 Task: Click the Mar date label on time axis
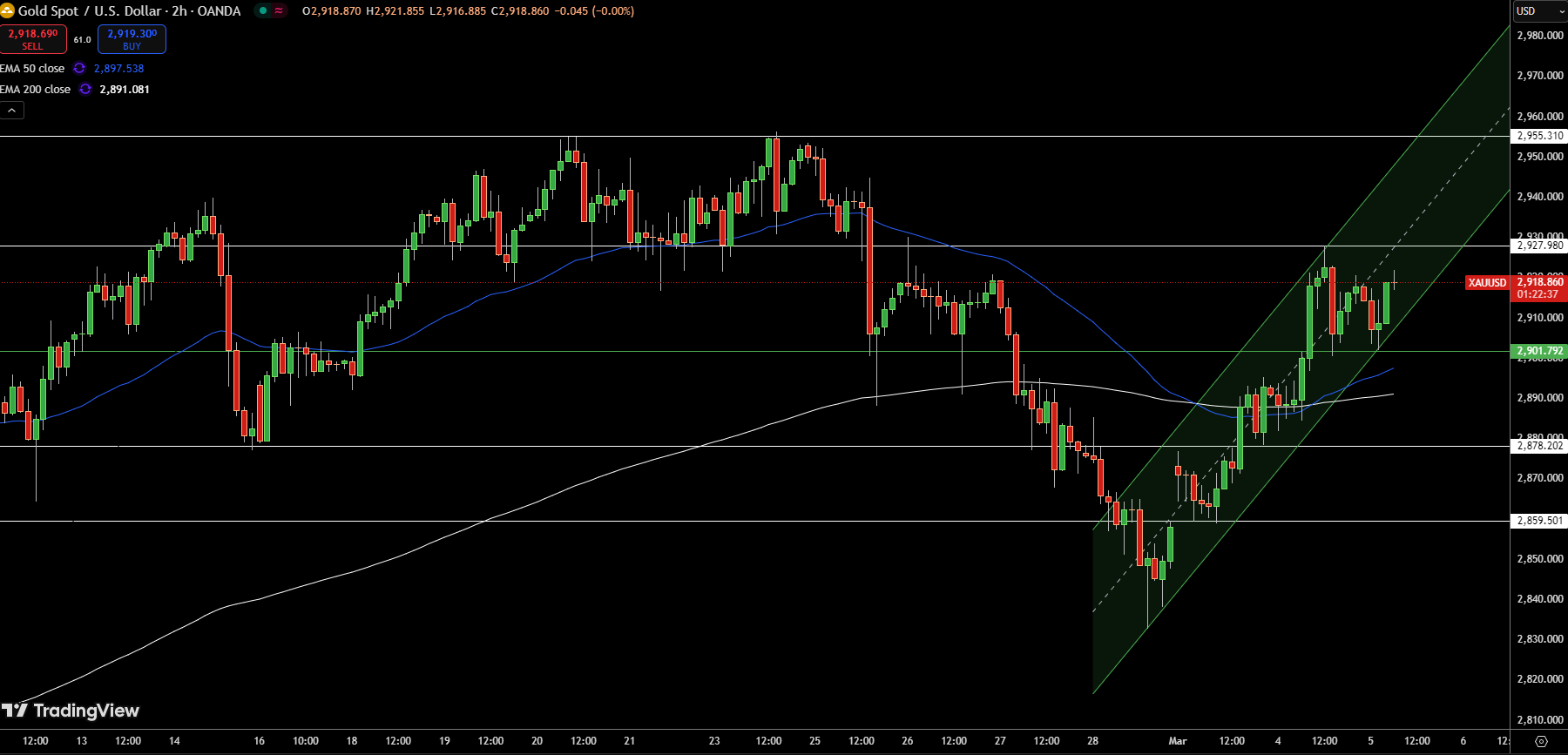click(1177, 741)
